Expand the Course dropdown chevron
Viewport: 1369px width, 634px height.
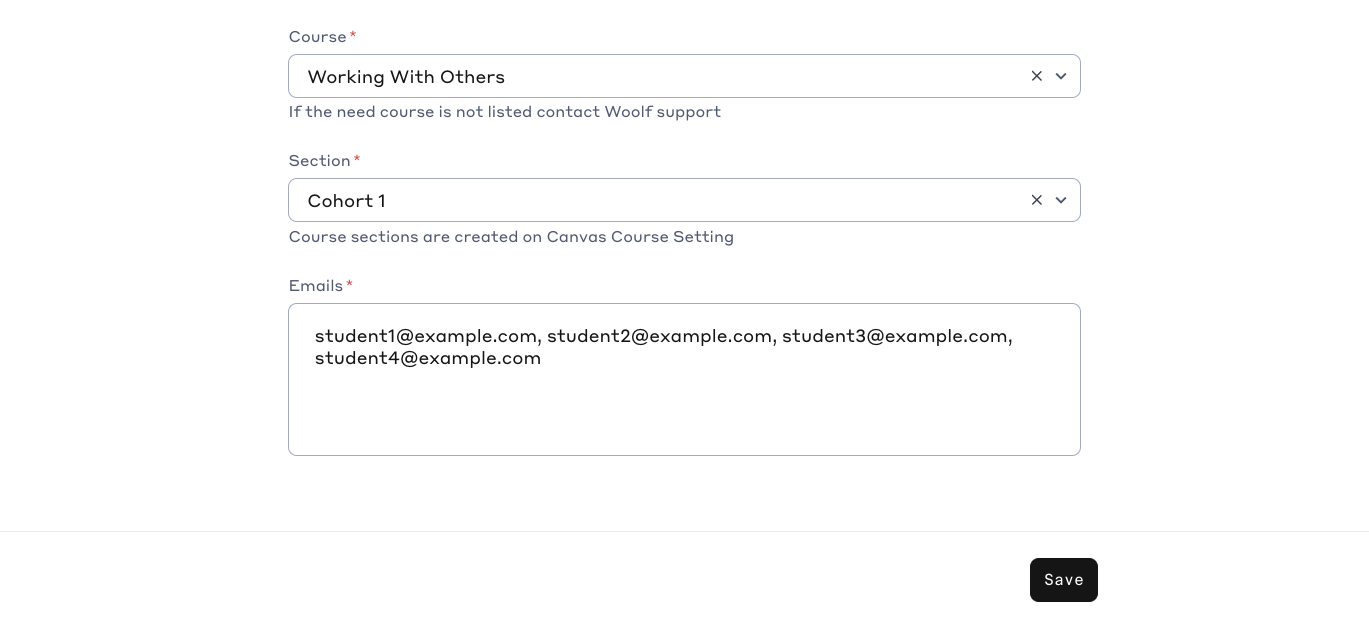[1061, 76]
